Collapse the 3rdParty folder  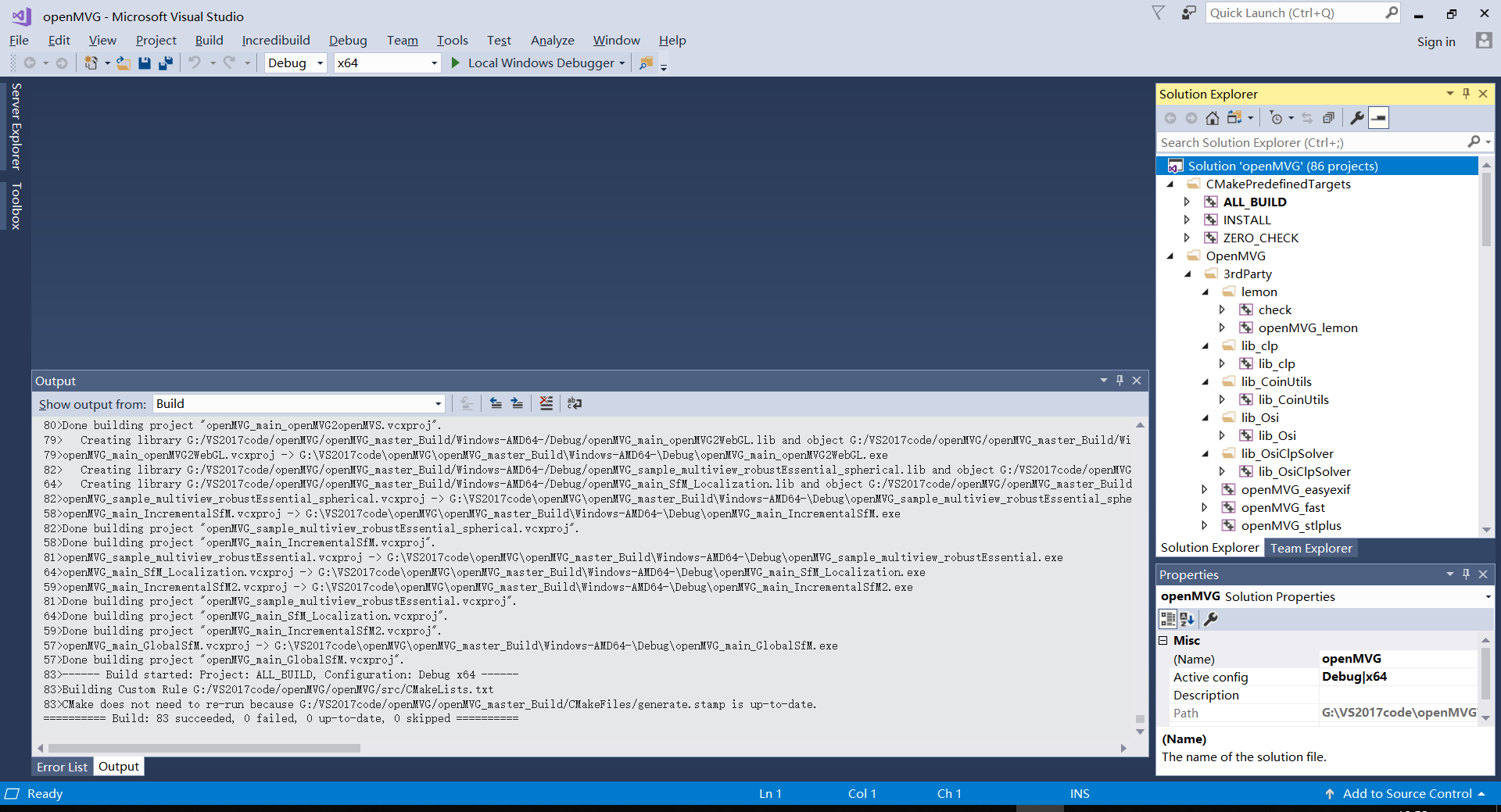pyautogui.click(x=1188, y=274)
